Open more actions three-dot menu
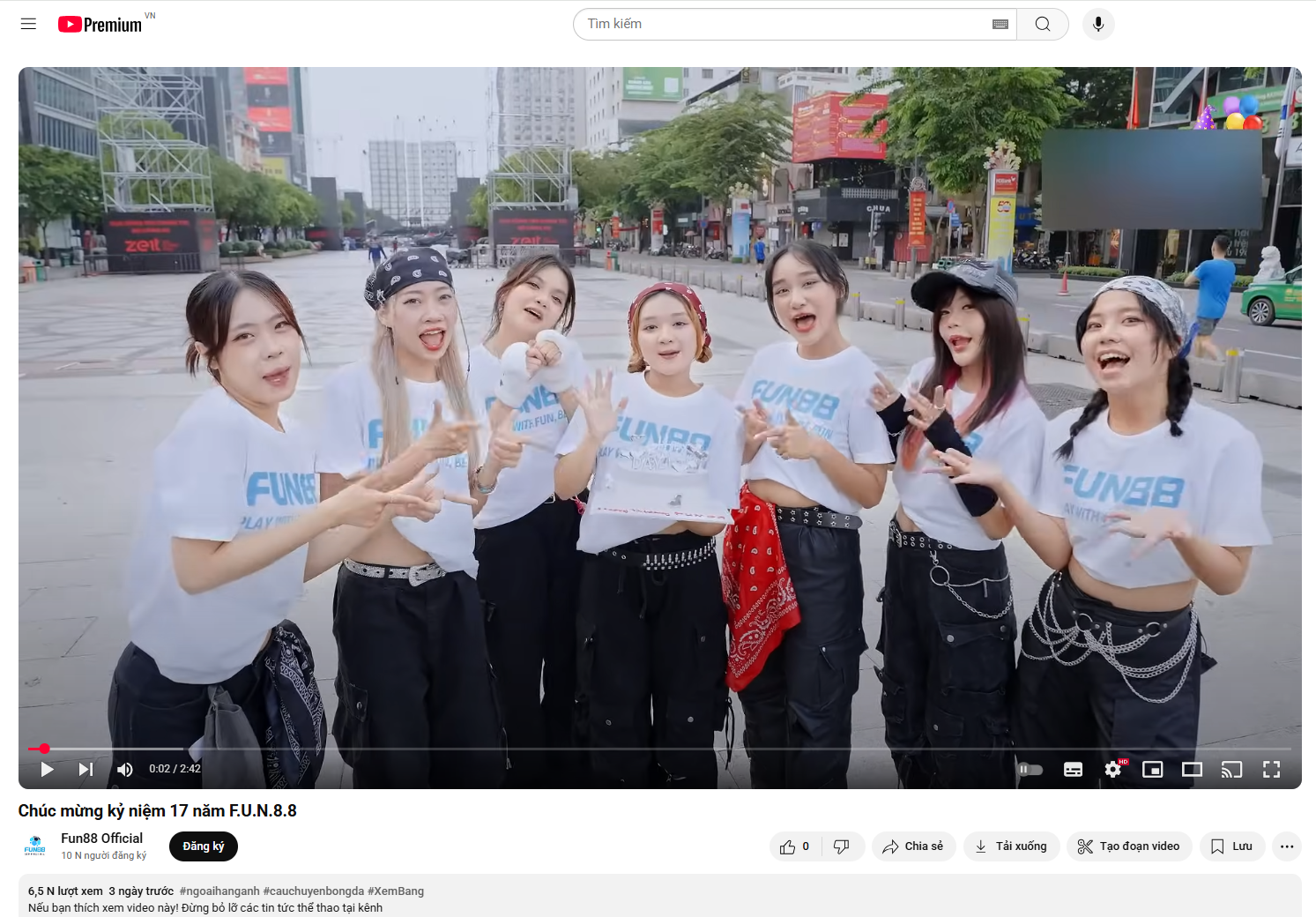The width and height of the screenshot is (1316, 917). pos(1287,846)
